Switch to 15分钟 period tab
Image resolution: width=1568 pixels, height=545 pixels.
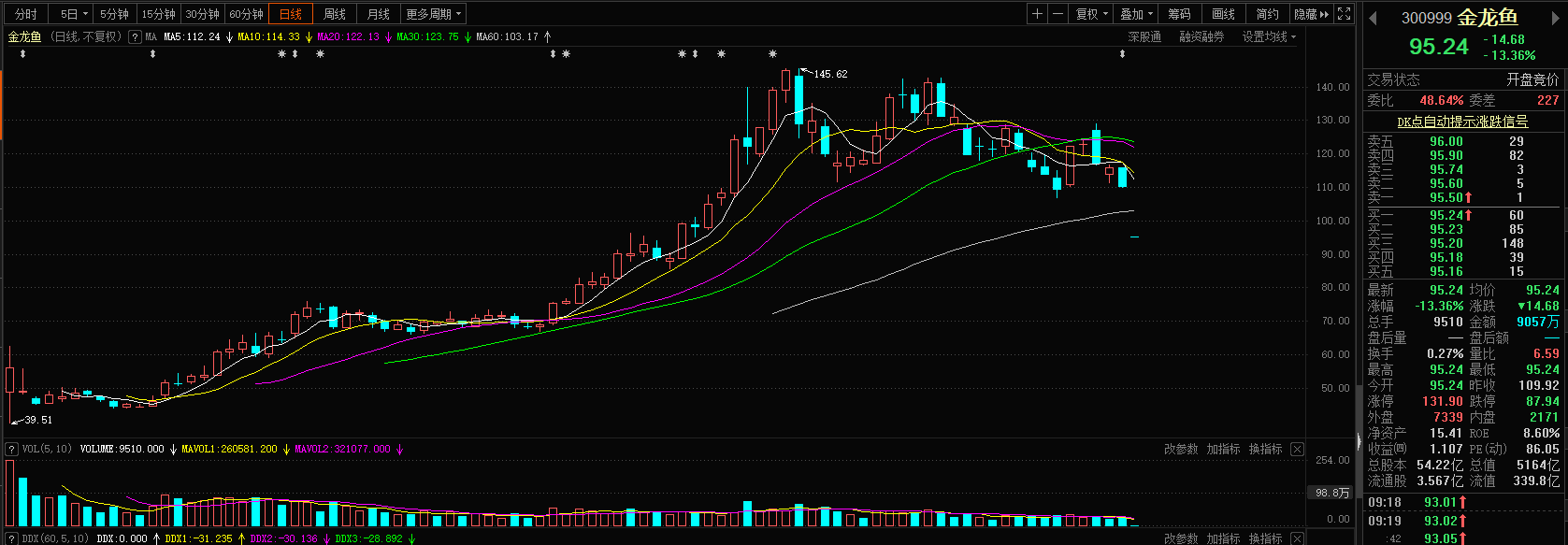158,14
